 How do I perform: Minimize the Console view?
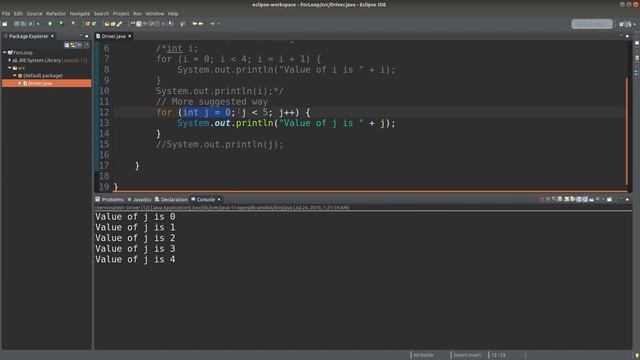coord(621,199)
